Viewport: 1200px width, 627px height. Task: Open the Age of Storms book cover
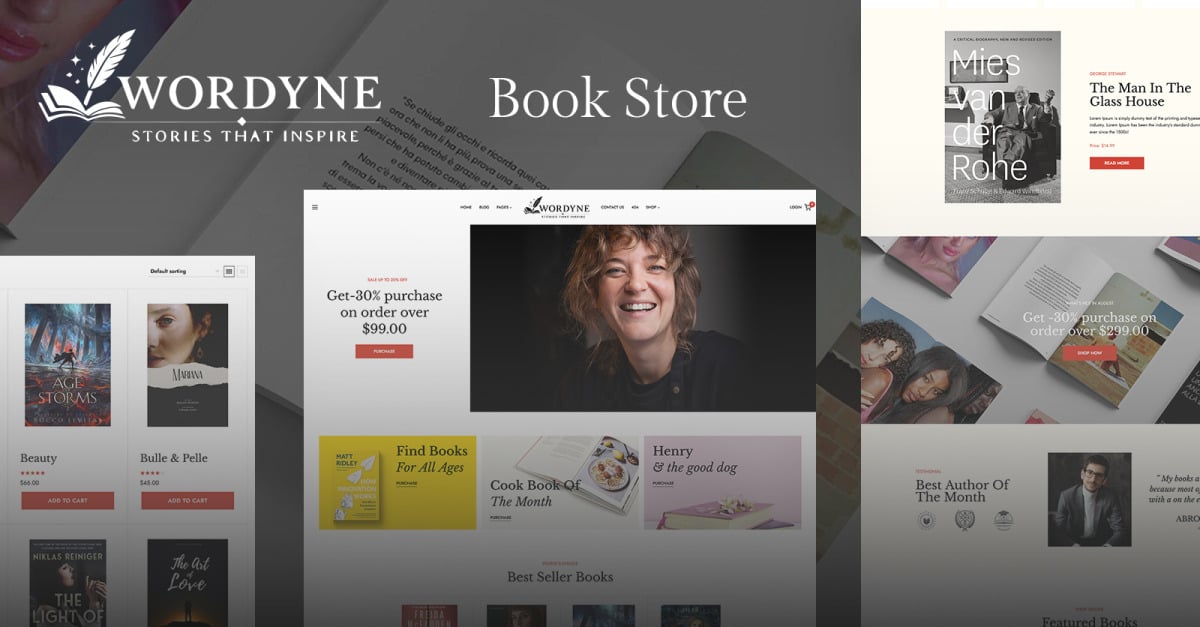[68, 365]
